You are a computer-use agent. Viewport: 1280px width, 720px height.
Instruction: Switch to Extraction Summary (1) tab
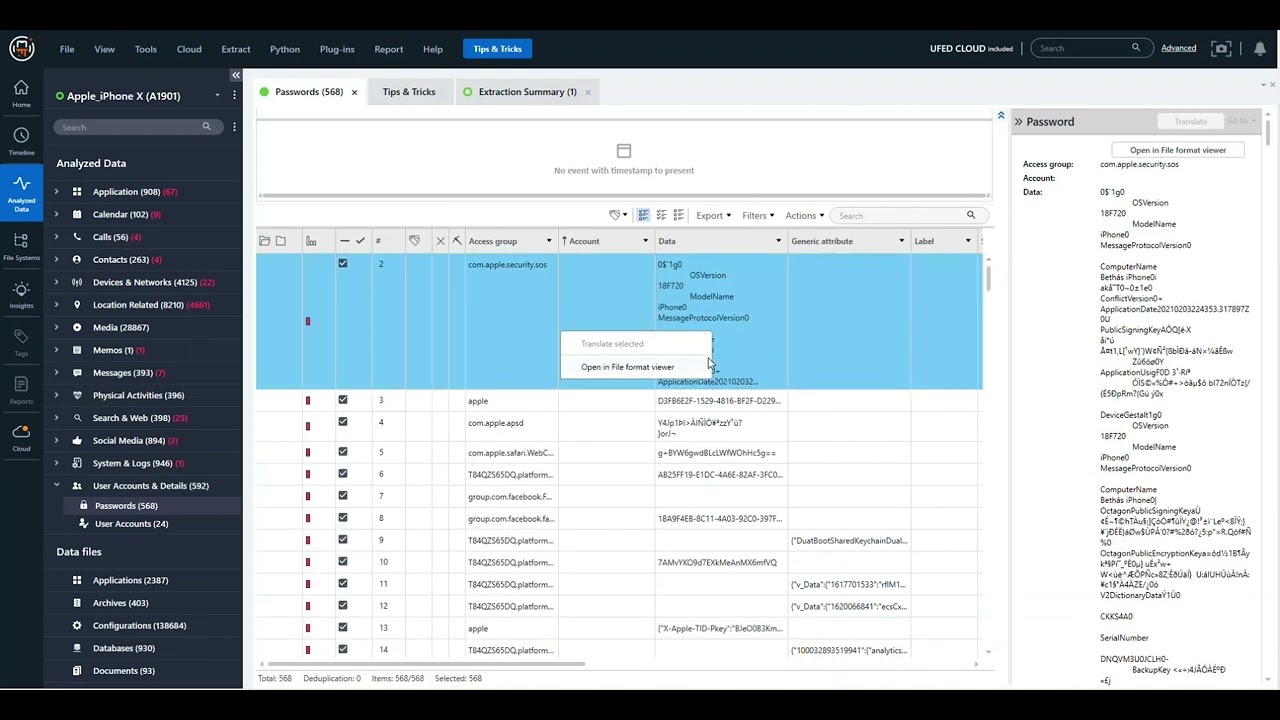[x=527, y=92]
